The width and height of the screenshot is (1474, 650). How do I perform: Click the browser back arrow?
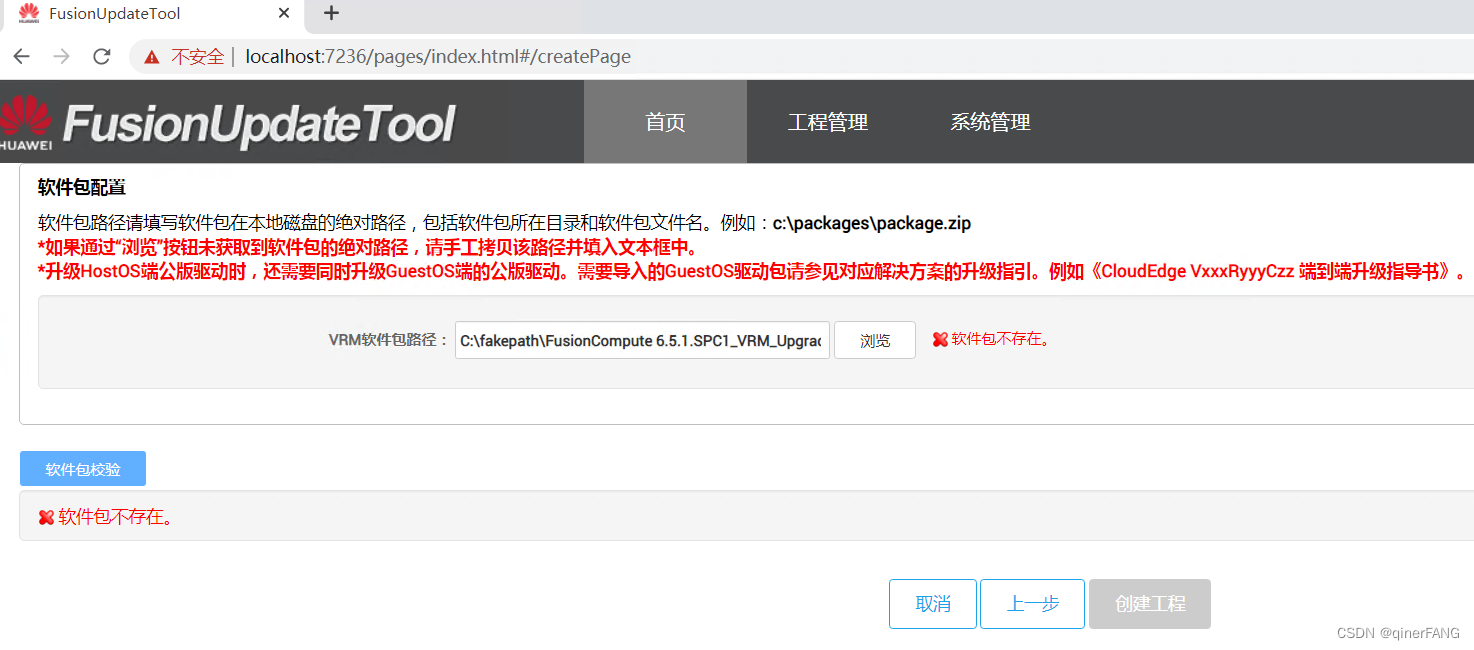(x=22, y=56)
